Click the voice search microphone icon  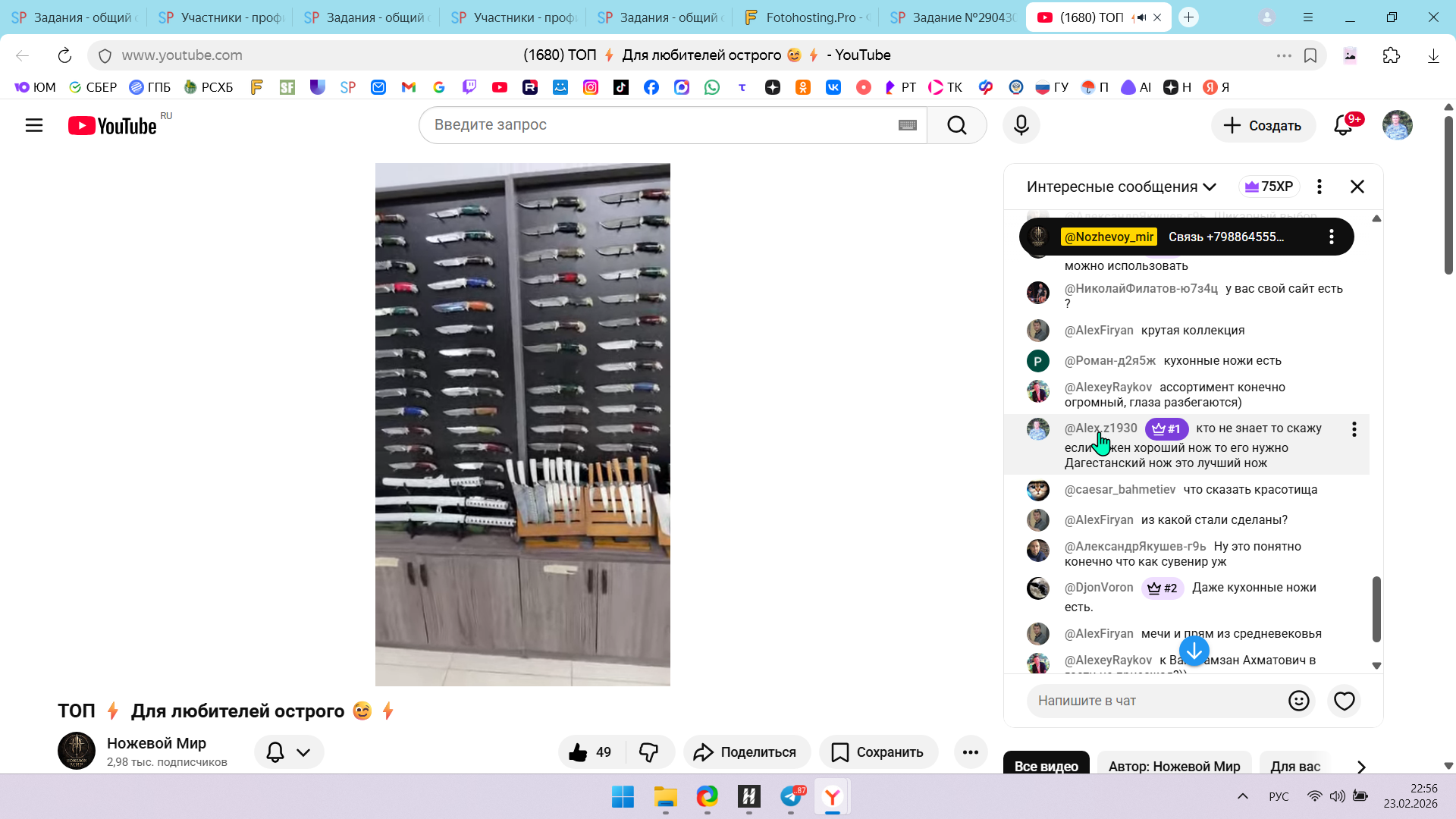[1021, 125]
